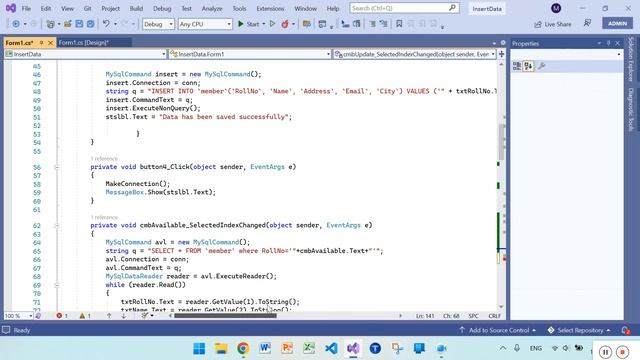The width and height of the screenshot is (640, 360).
Task: Click the Property Pages wrench icon
Action: click(x=542, y=66)
